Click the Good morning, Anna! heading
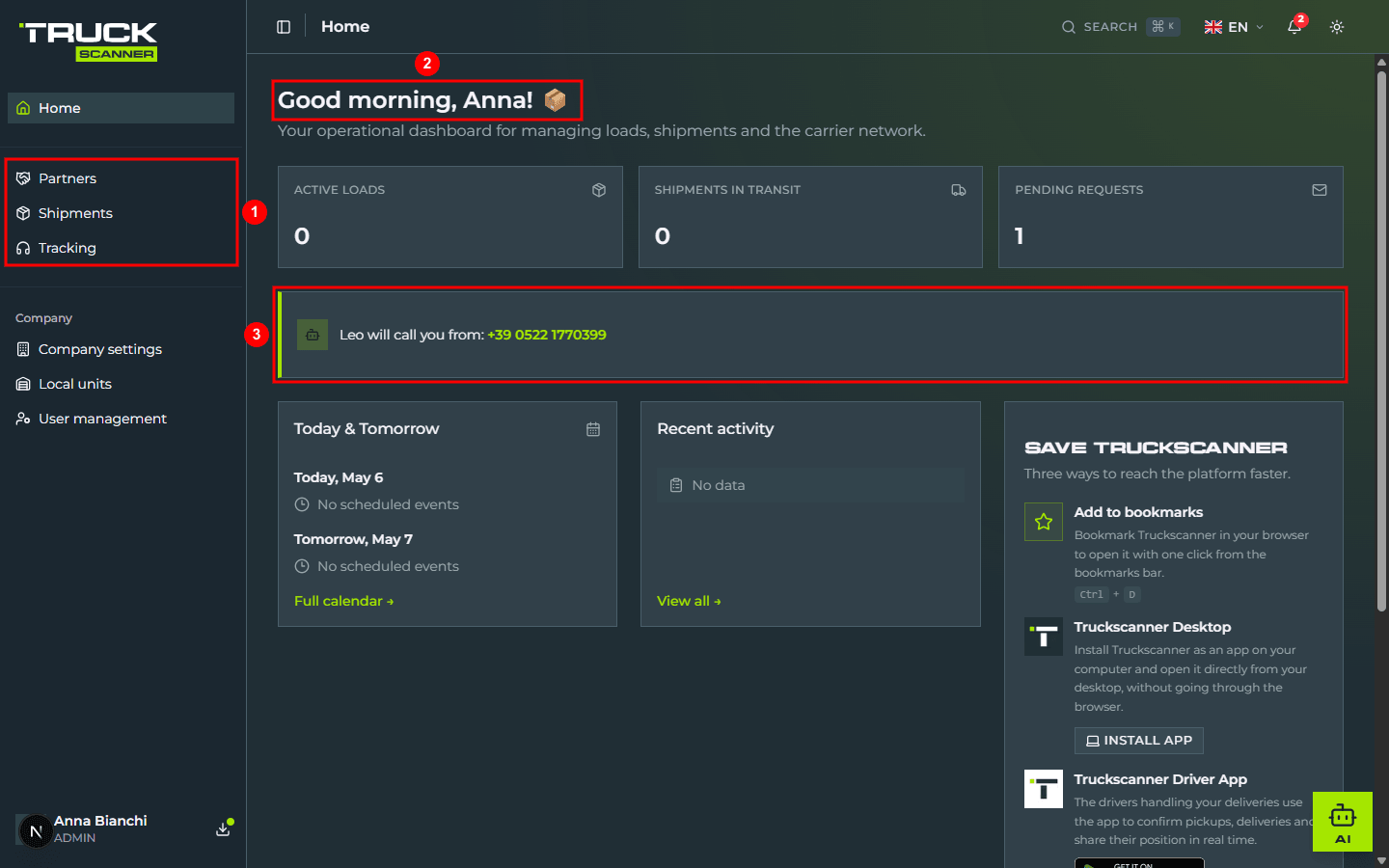The height and width of the screenshot is (868, 1389). coord(405,99)
